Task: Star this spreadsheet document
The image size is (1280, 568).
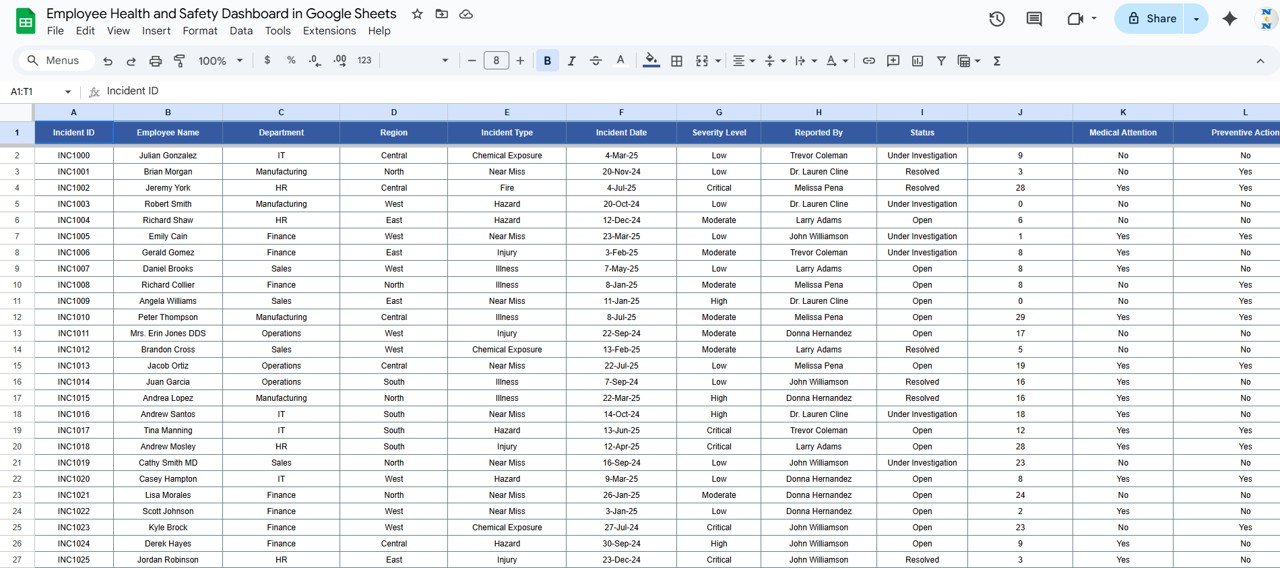Action: coord(417,14)
